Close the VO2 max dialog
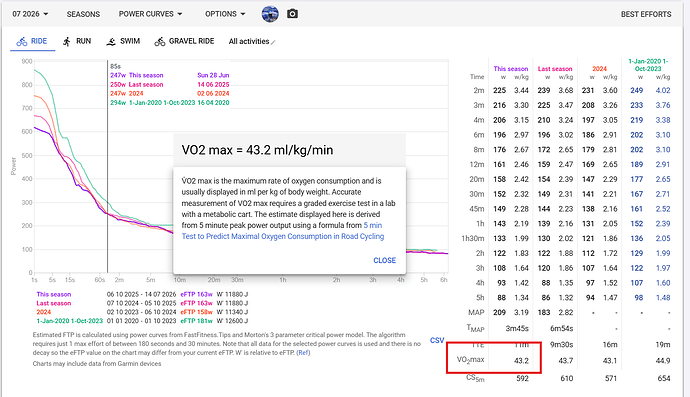This screenshot has height=397, width=690. pos(385,260)
